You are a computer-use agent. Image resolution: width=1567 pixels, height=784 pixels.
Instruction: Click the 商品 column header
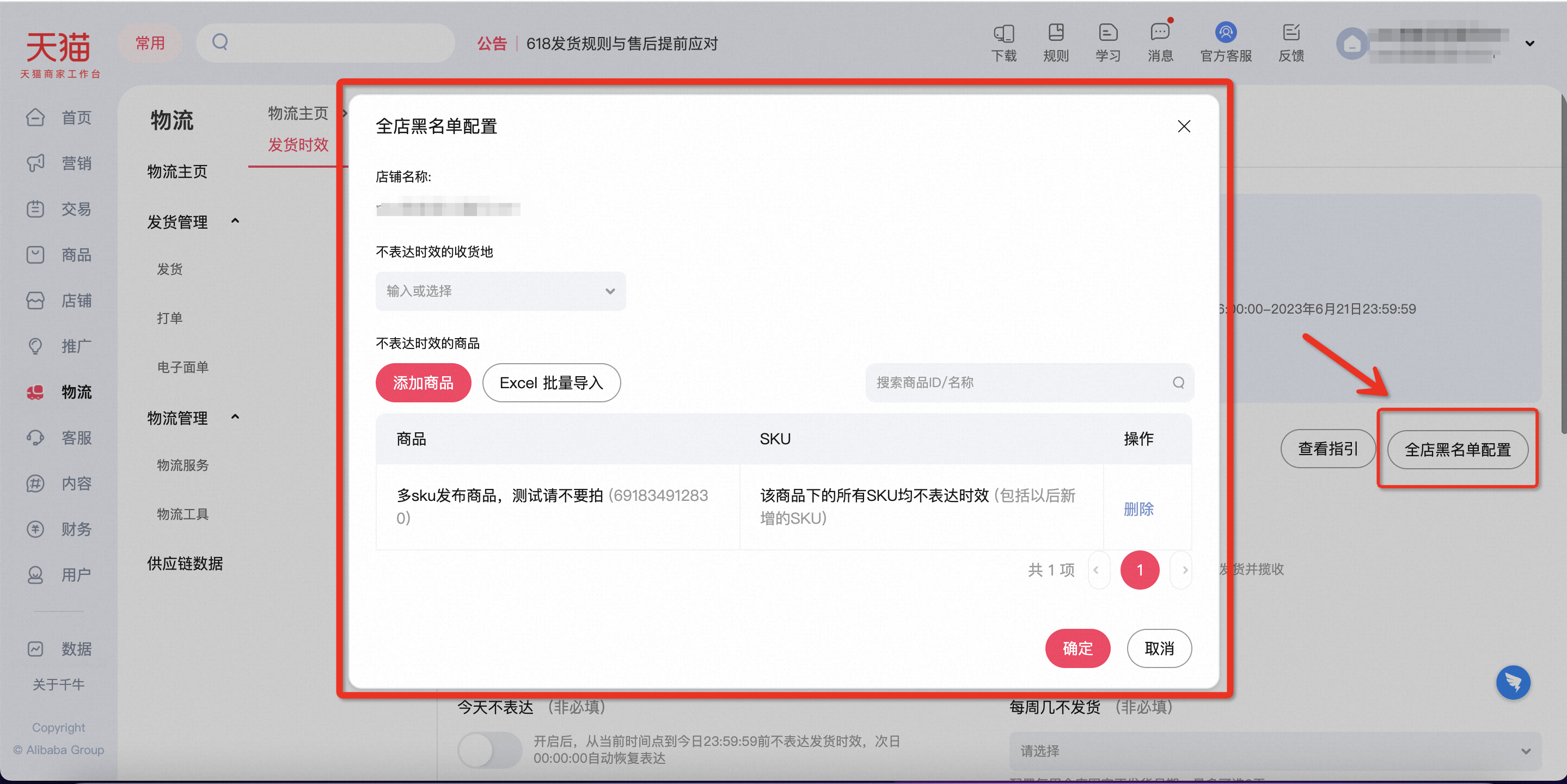coord(411,439)
